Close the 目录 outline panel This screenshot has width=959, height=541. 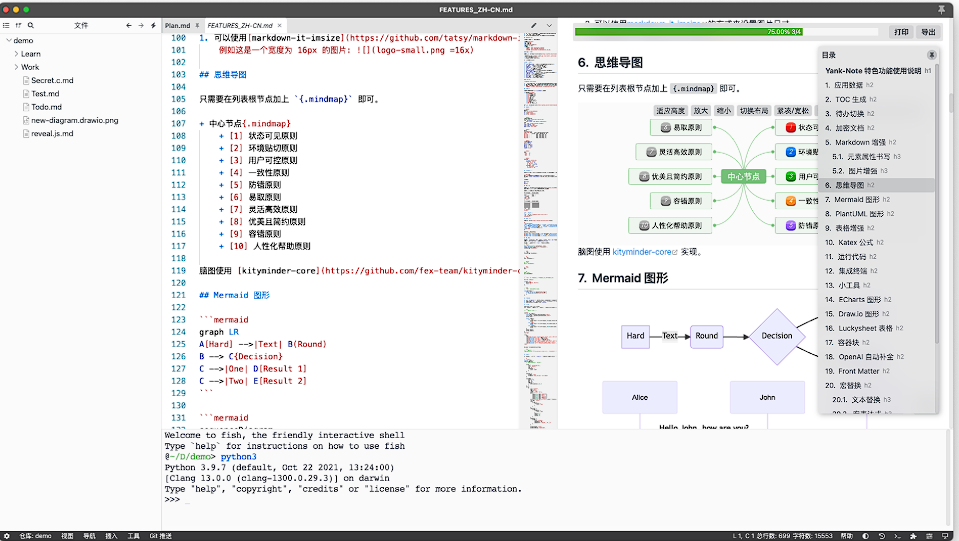click(931, 55)
